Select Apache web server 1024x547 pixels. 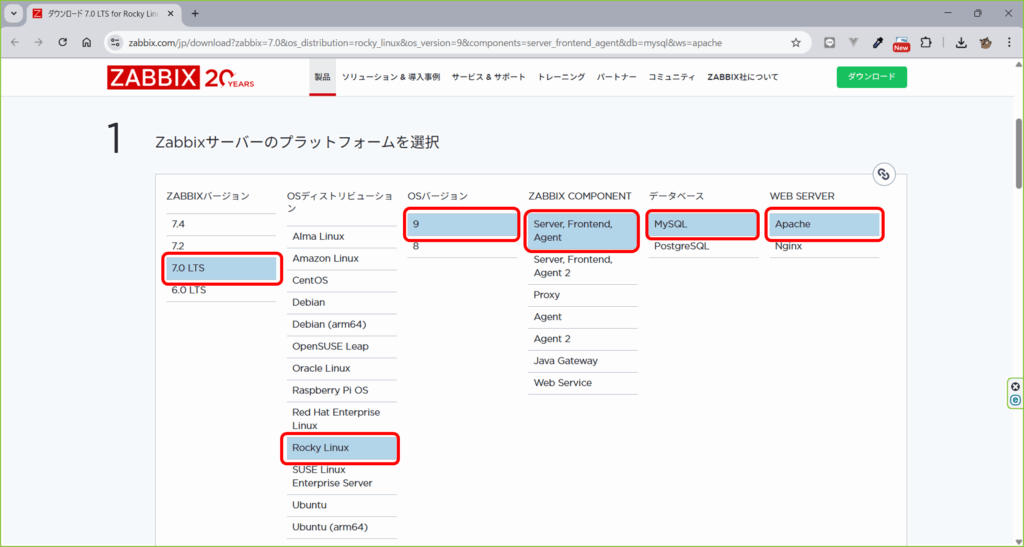824,224
